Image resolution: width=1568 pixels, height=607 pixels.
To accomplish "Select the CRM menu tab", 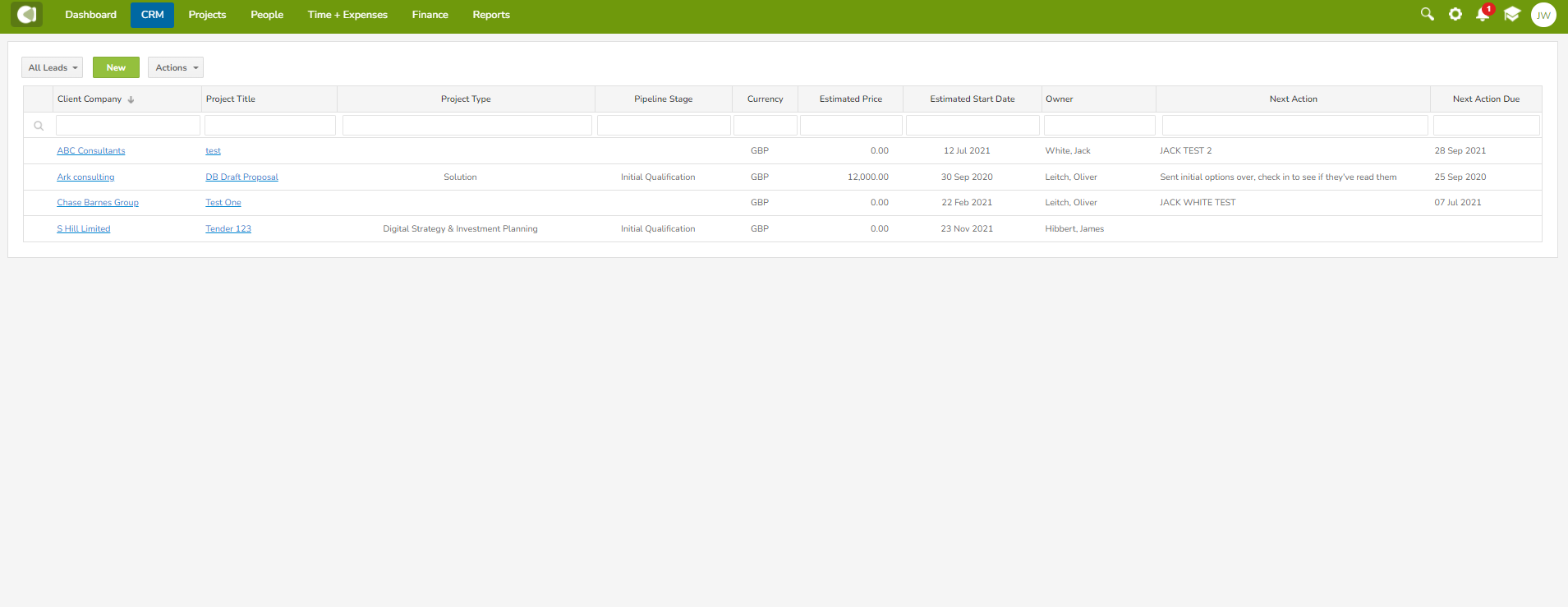I will point(152,15).
